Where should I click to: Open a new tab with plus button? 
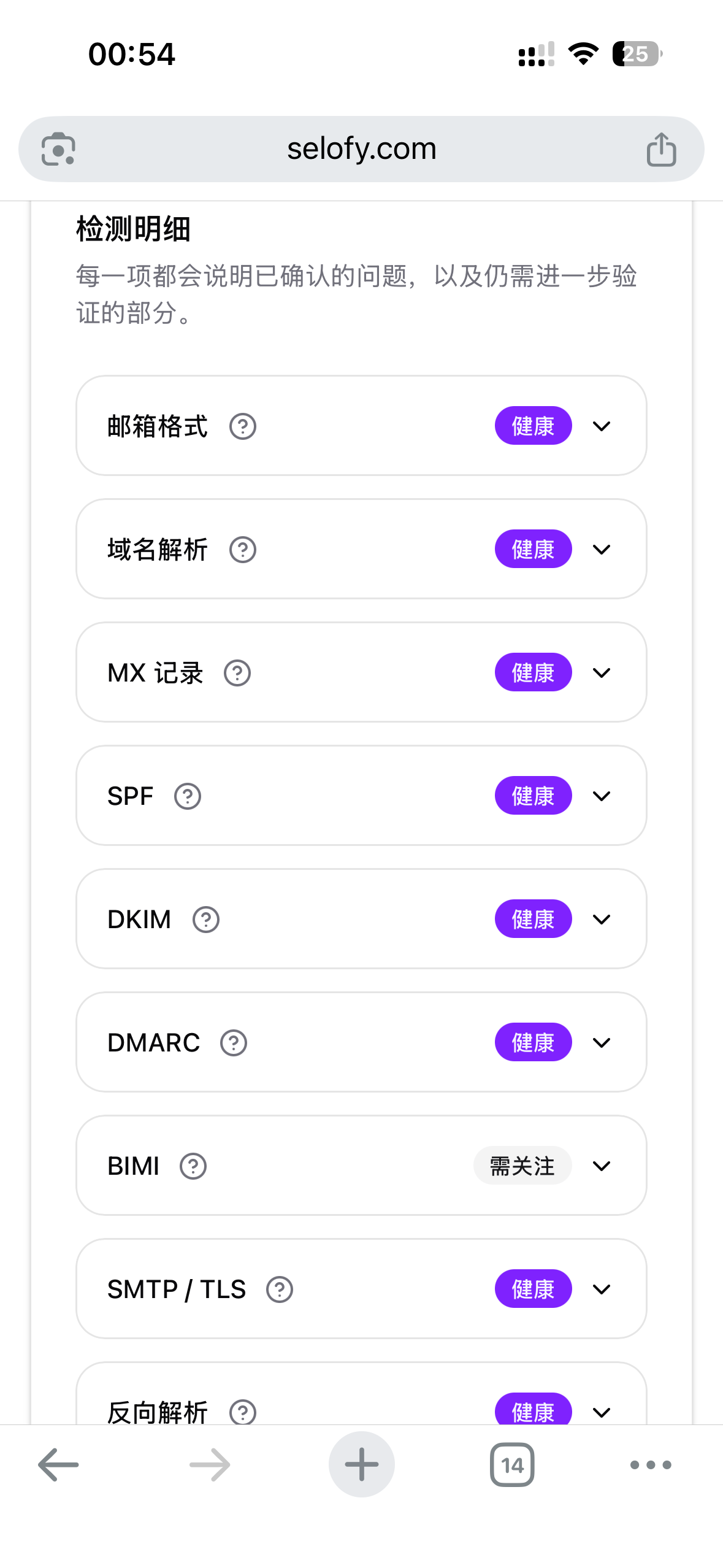click(x=361, y=1465)
